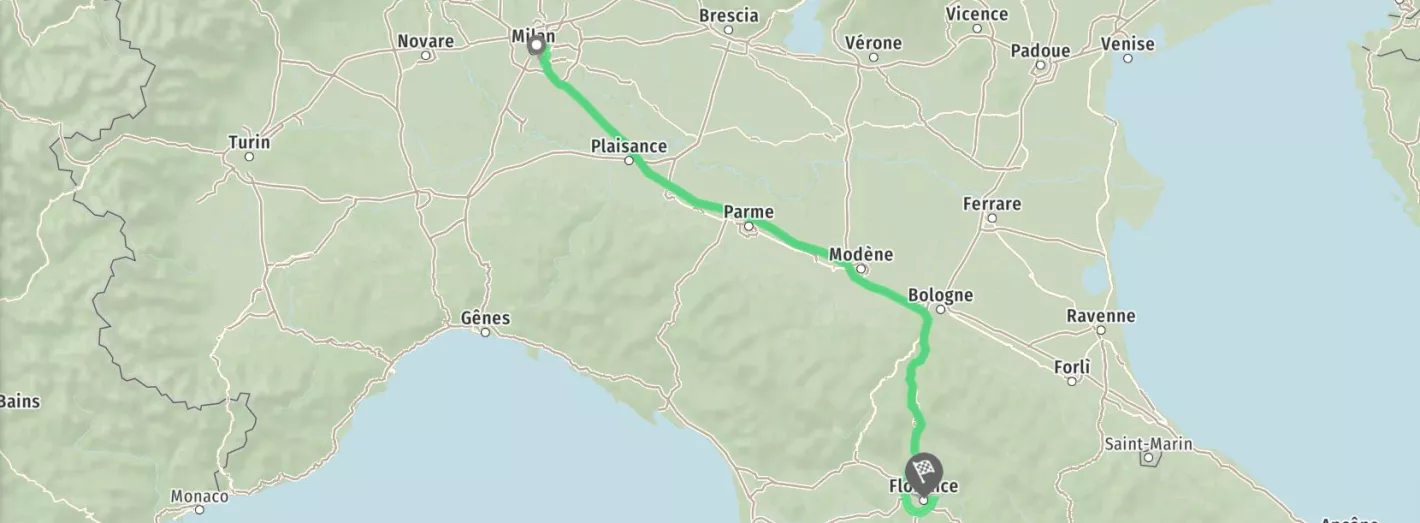Click the Bologne city dot
Screen dimensions: 1420x523
pyautogui.click(x=940, y=310)
